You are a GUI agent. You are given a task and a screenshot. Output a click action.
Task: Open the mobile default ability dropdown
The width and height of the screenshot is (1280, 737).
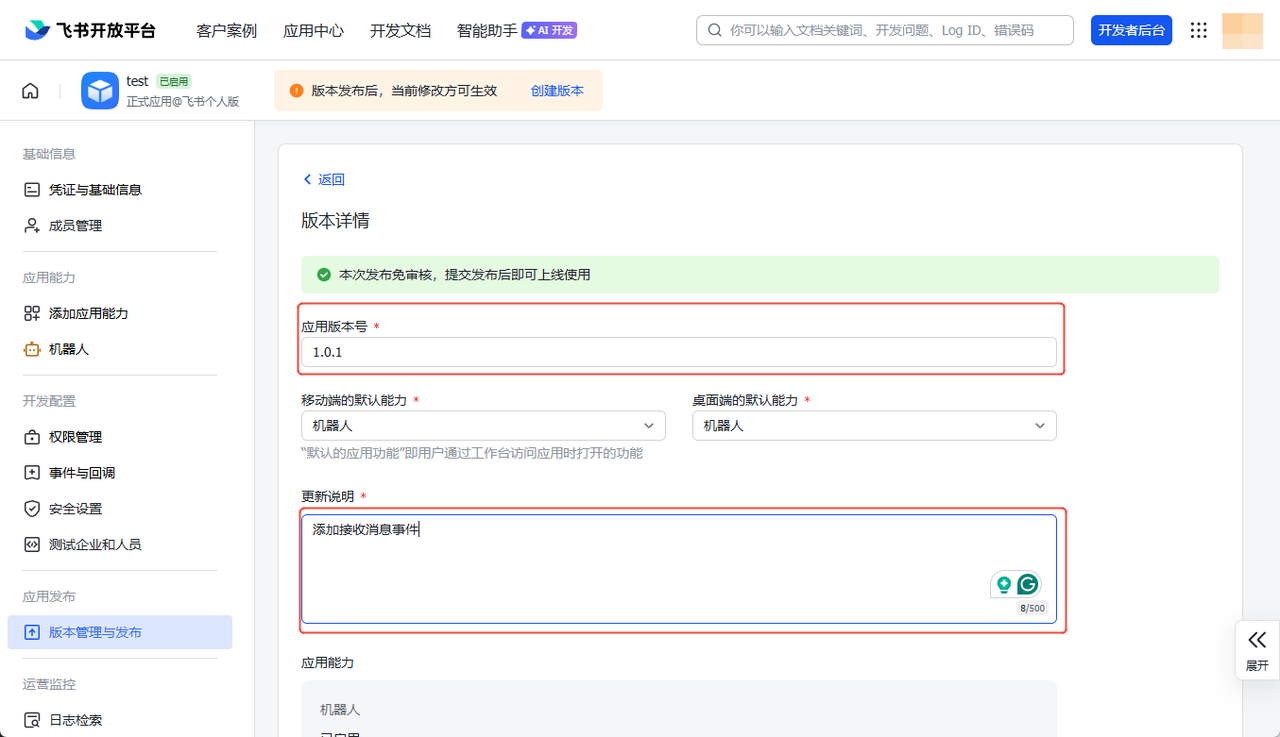pos(483,426)
